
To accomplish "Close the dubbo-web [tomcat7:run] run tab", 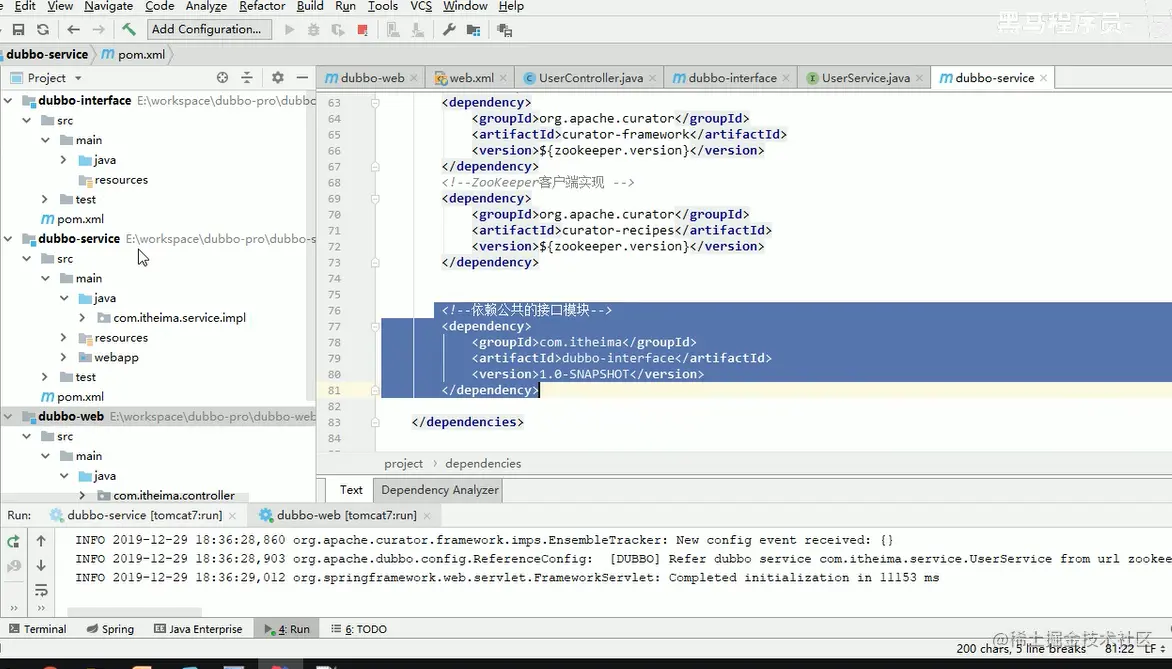I will coord(427,516).
